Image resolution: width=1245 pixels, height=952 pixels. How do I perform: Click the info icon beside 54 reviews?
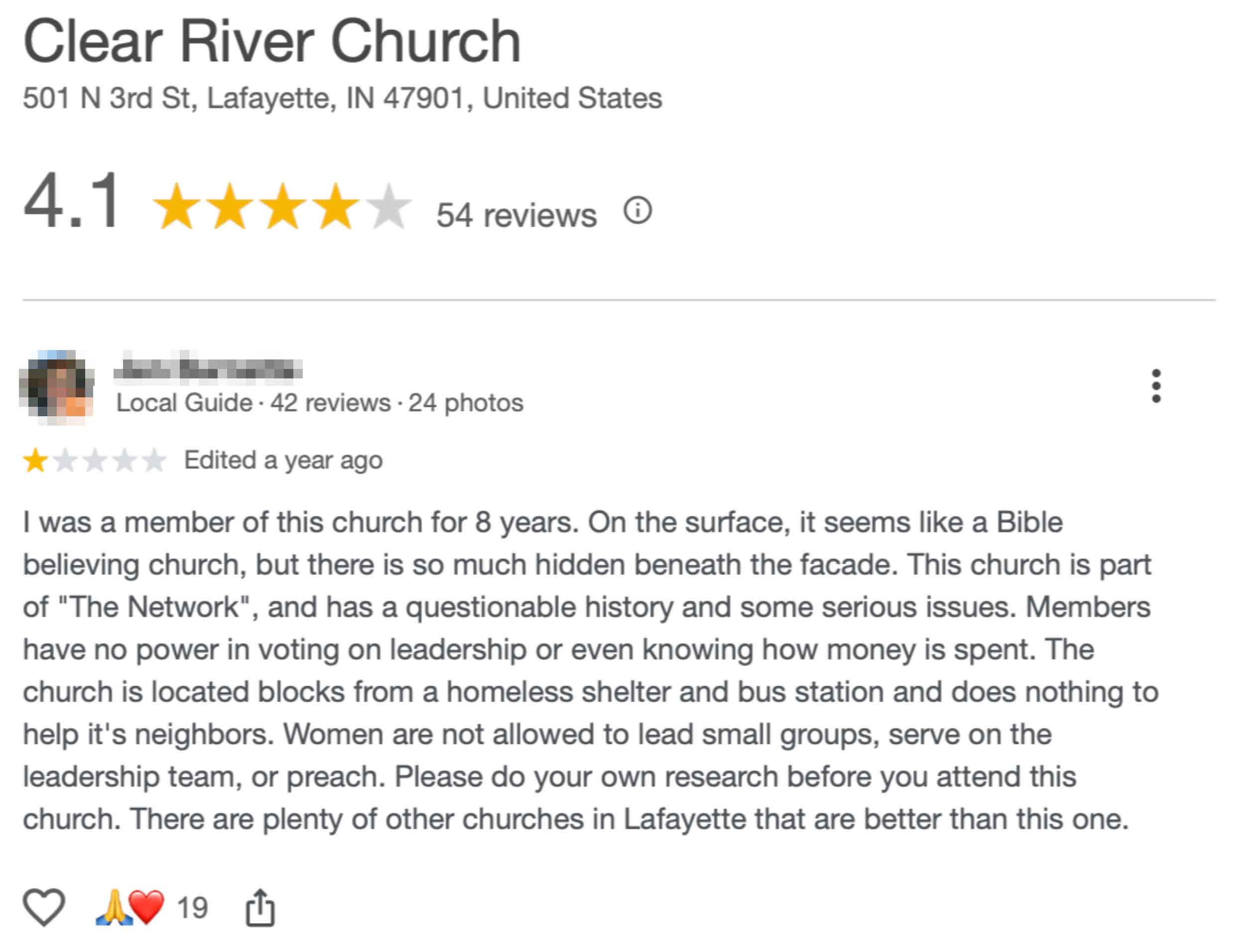click(x=637, y=211)
